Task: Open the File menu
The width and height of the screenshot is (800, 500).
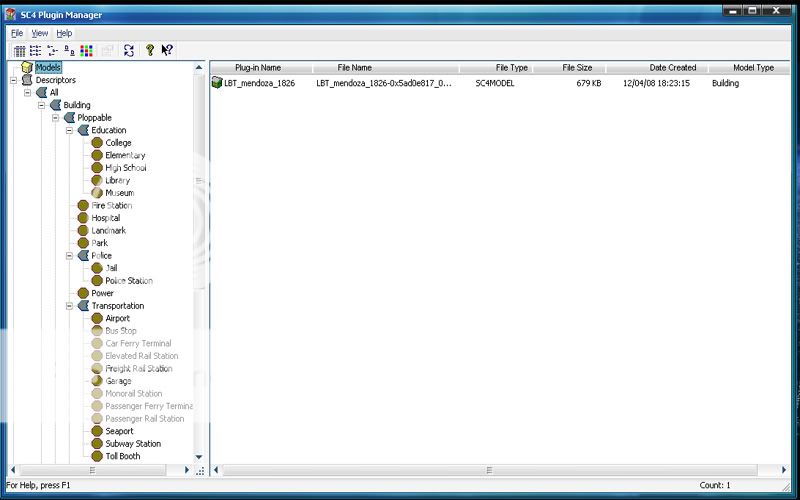Action: tap(17, 33)
